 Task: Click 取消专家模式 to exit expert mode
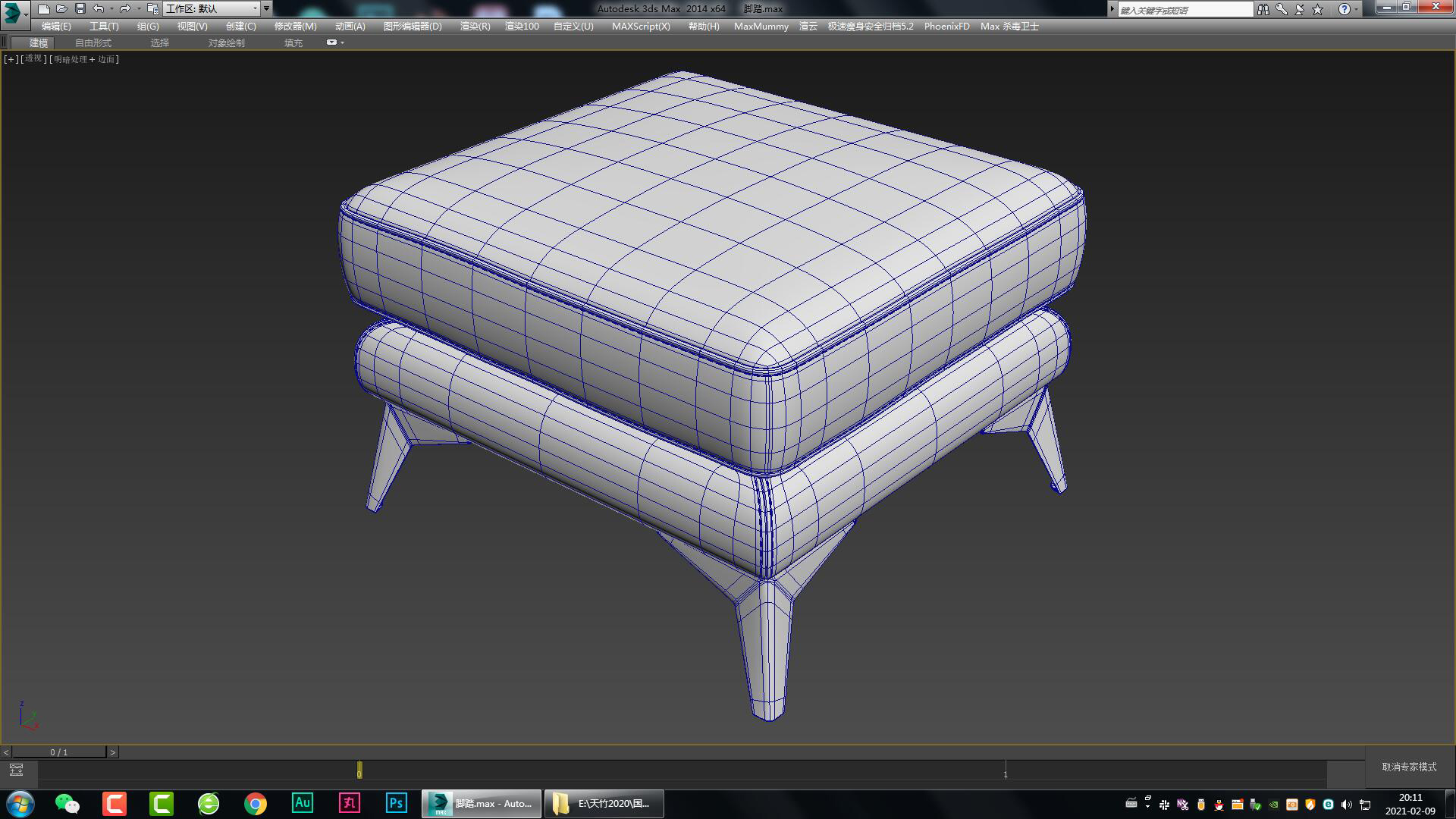point(1408,767)
